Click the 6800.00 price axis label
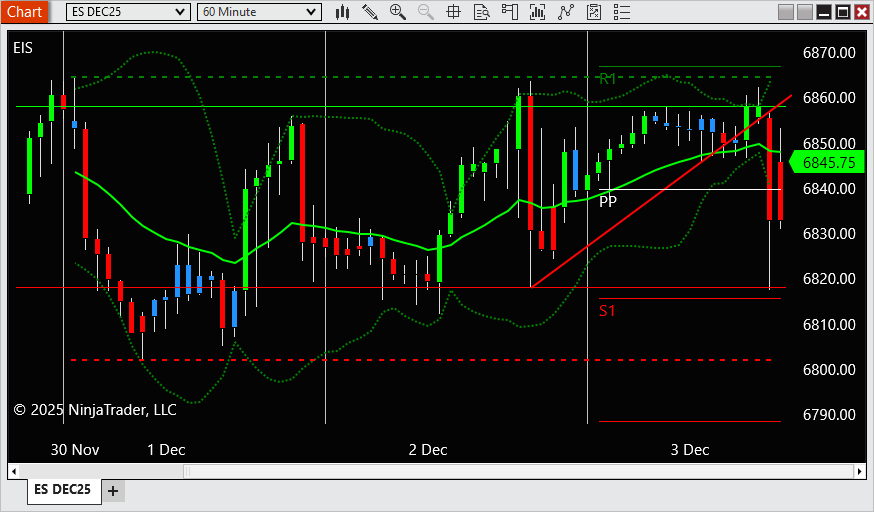 tap(829, 369)
